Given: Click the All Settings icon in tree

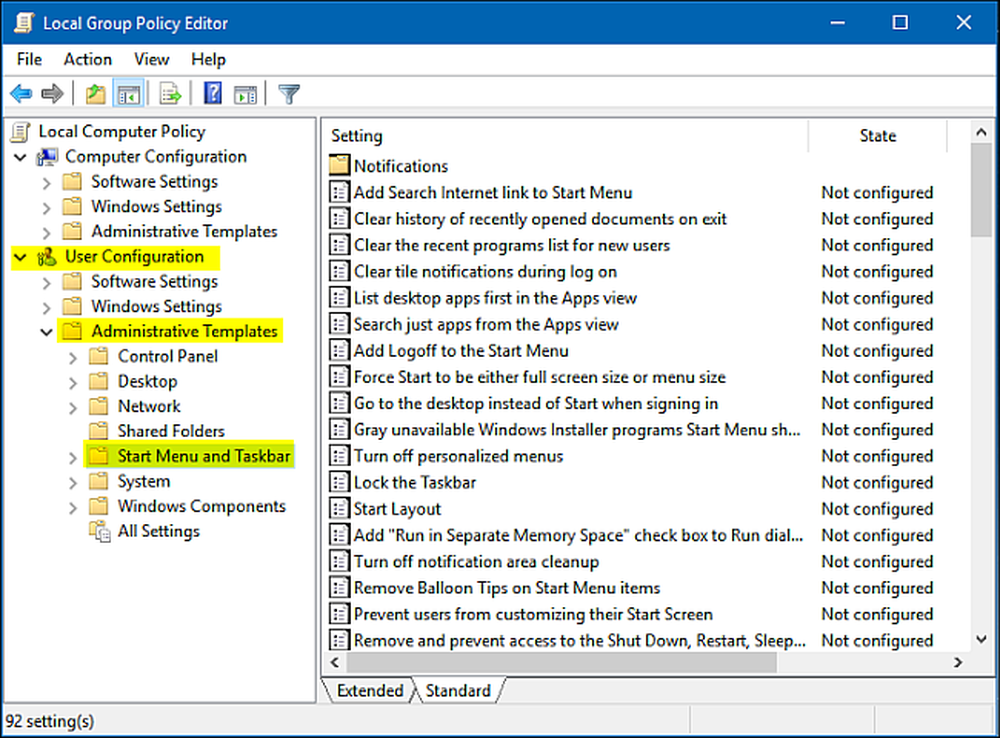Looking at the screenshot, I should tap(99, 531).
